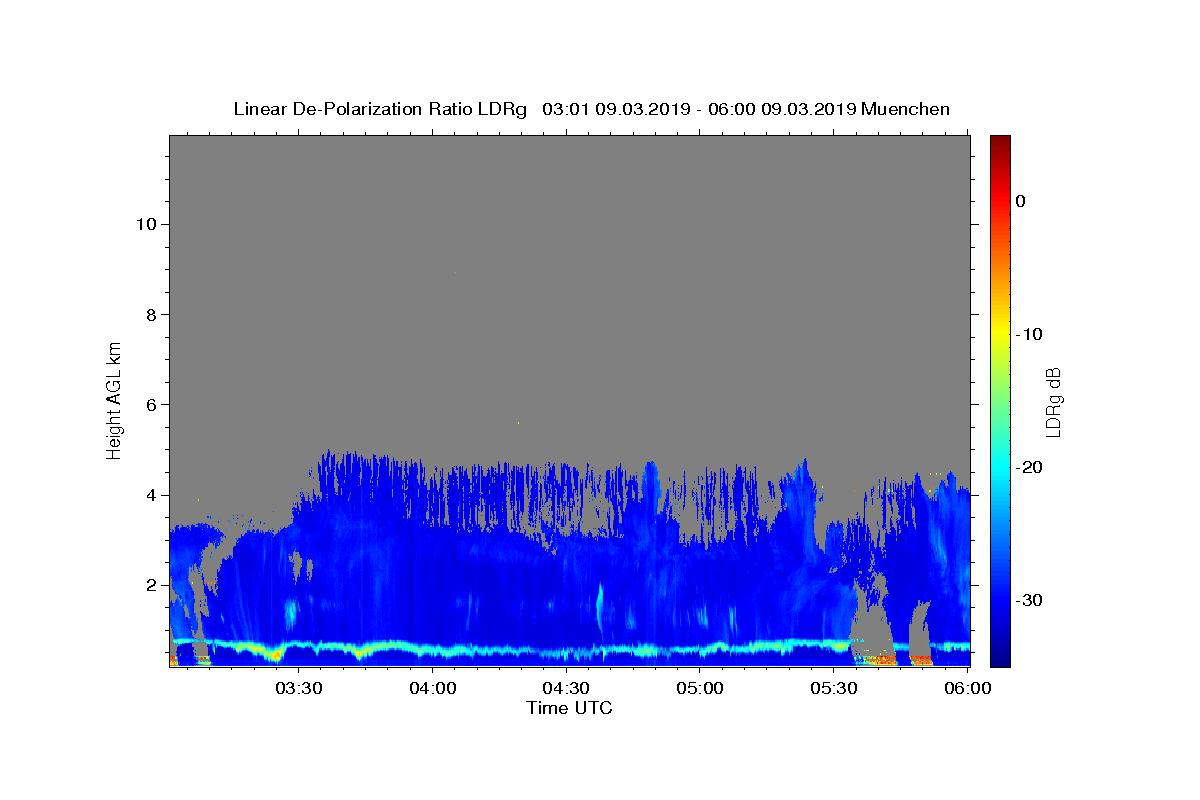The height and width of the screenshot is (800, 1200).
Task: Click the colorbar value -10
Action: point(1028,334)
